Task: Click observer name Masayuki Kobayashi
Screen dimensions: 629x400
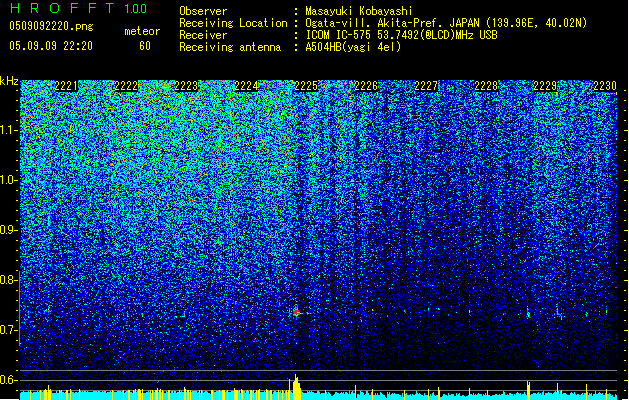Action: point(359,11)
